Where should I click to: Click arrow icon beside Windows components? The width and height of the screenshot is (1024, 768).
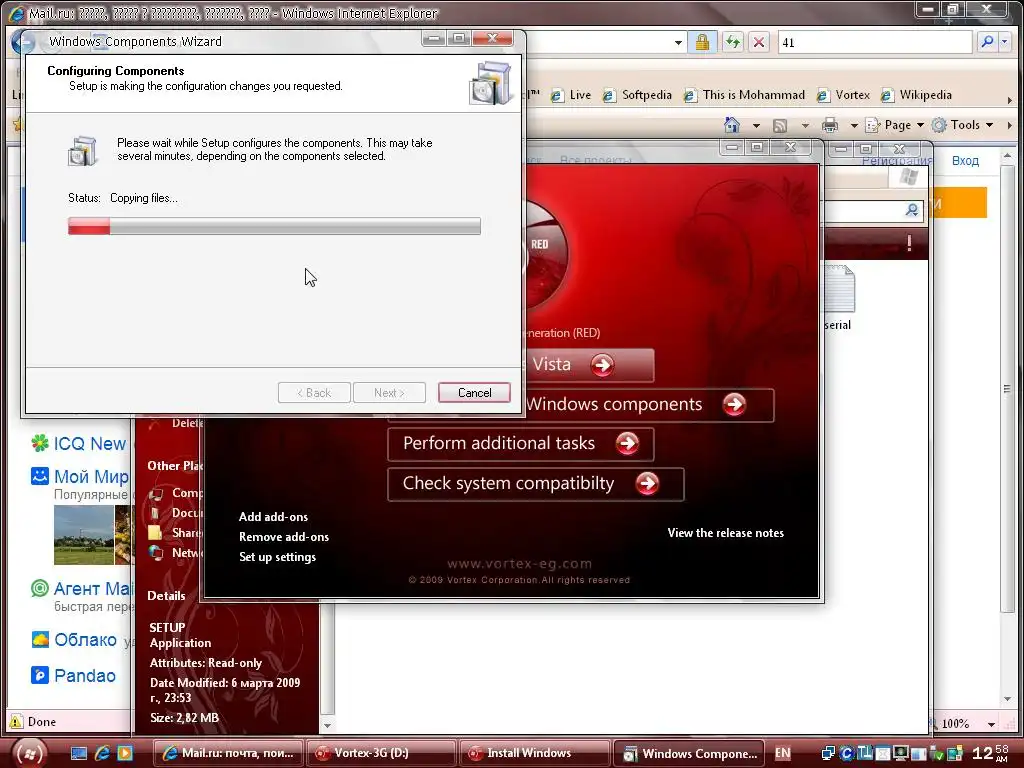pyautogui.click(x=735, y=404)
